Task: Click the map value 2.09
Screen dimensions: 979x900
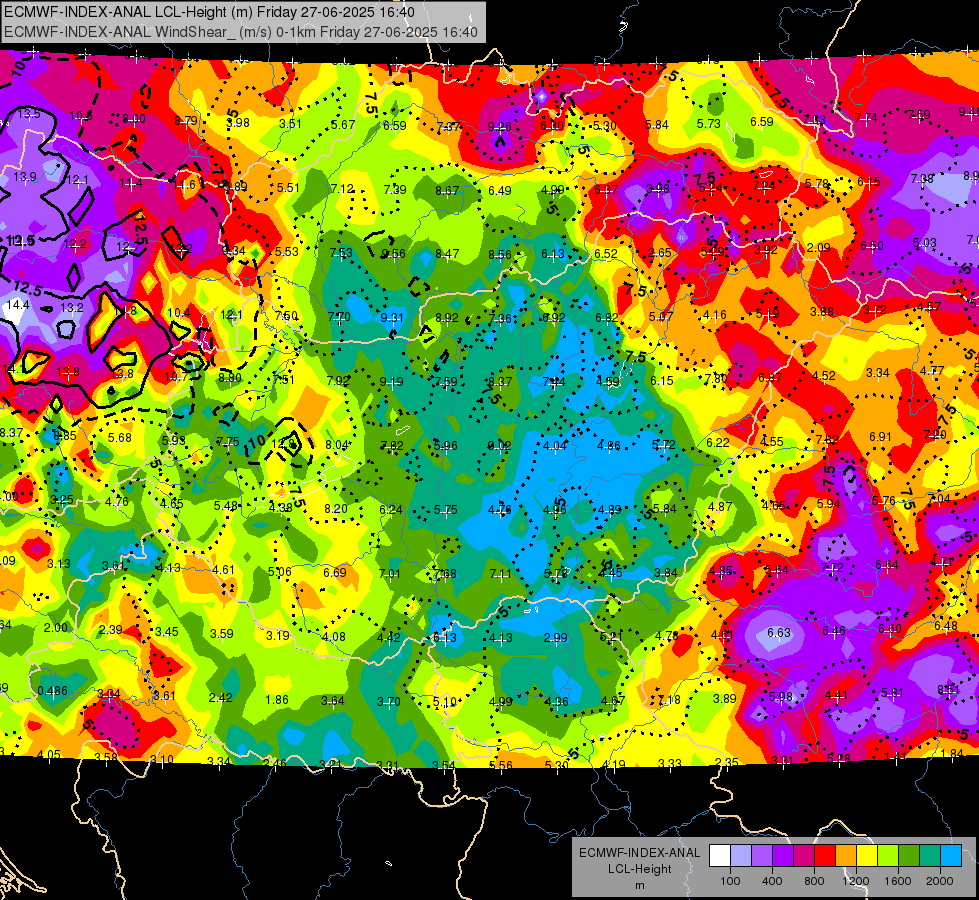Action: tap(819, 247)
